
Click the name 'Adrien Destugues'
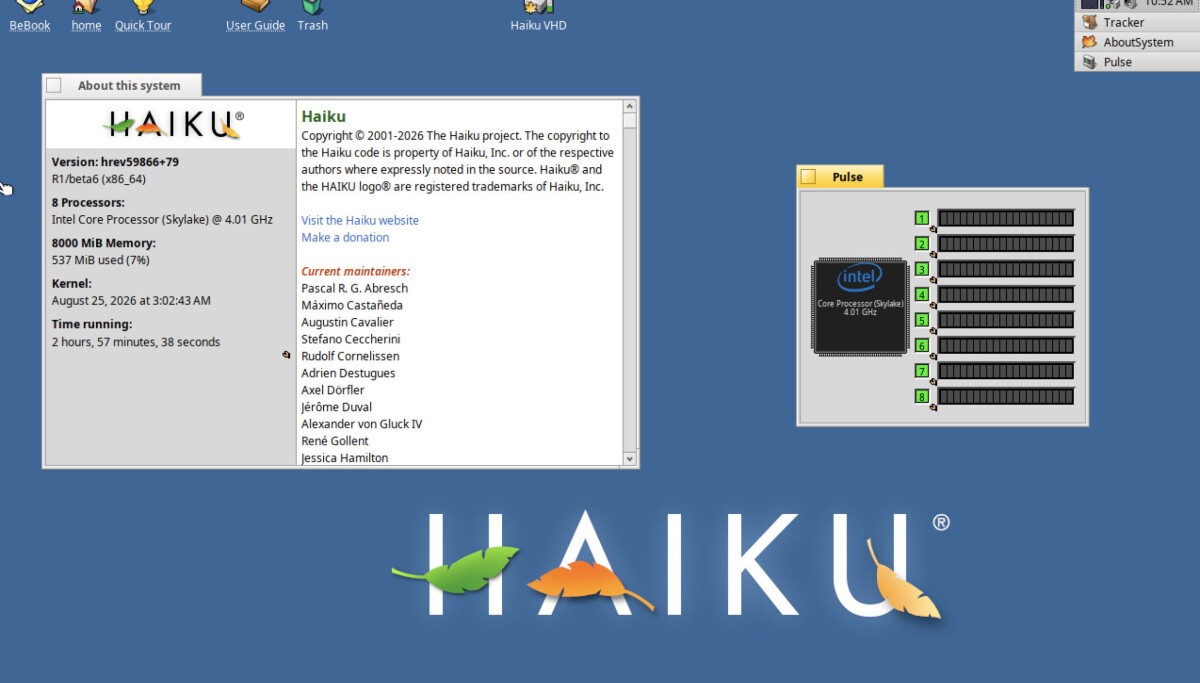[348, 373]
